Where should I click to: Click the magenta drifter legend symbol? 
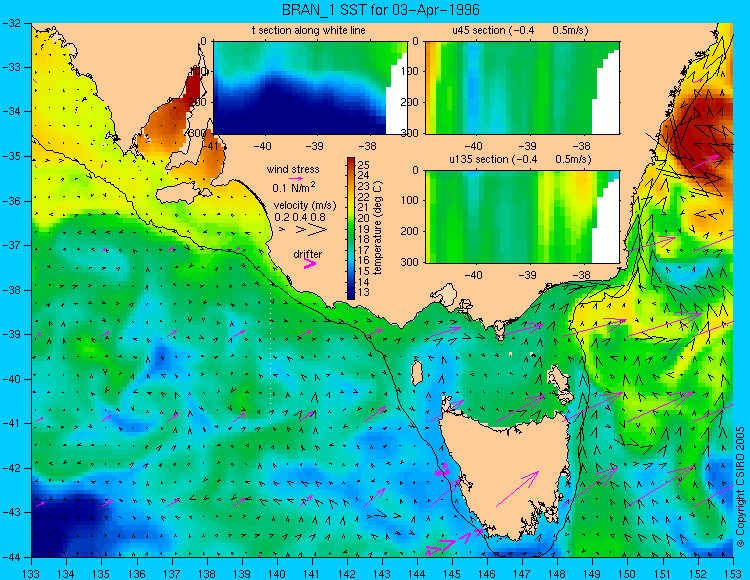point(310,264)
